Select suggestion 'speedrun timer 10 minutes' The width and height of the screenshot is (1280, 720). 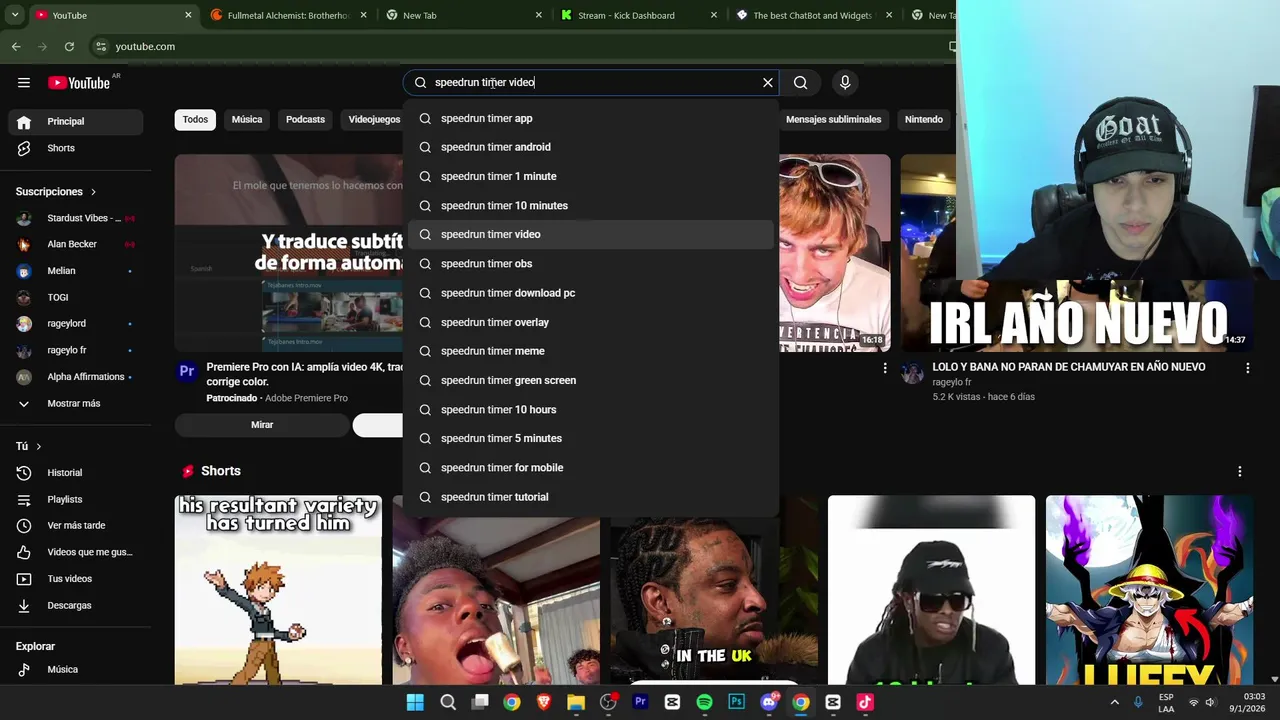[x=590, y=205]
